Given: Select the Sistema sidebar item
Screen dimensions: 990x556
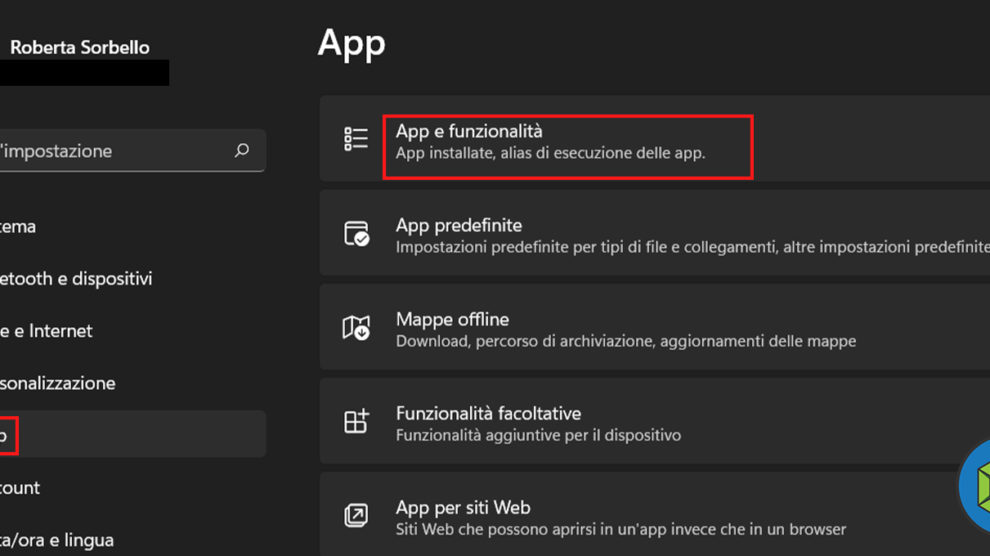Looking at the screenshot, I should 18,227.
